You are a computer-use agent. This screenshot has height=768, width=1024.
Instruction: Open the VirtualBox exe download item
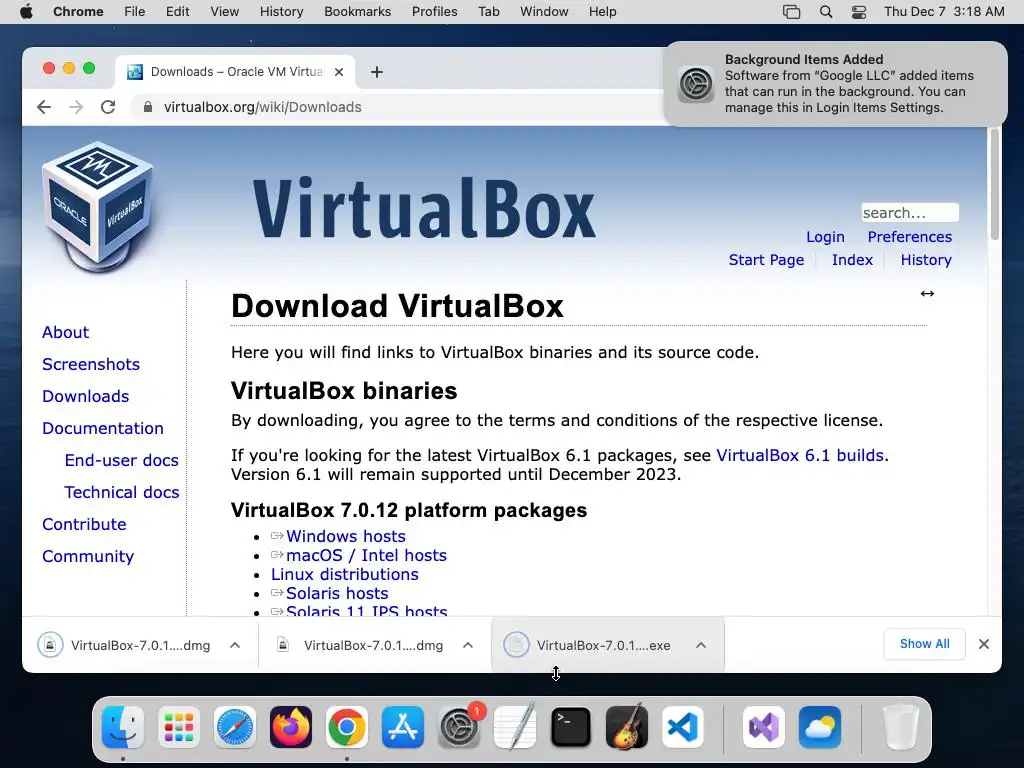pos(587,645)
